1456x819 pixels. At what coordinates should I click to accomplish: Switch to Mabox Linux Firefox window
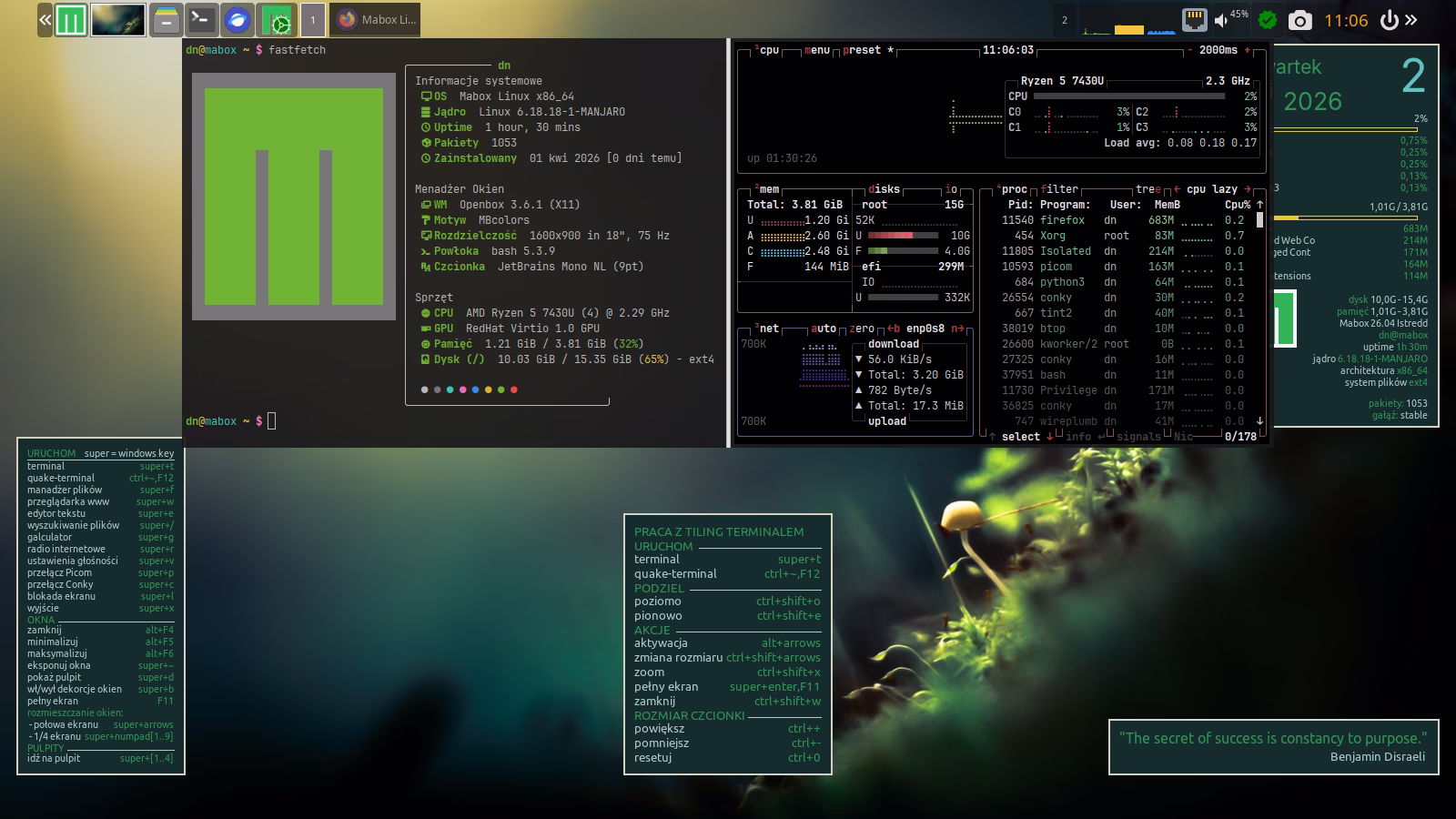pos(375,20)
